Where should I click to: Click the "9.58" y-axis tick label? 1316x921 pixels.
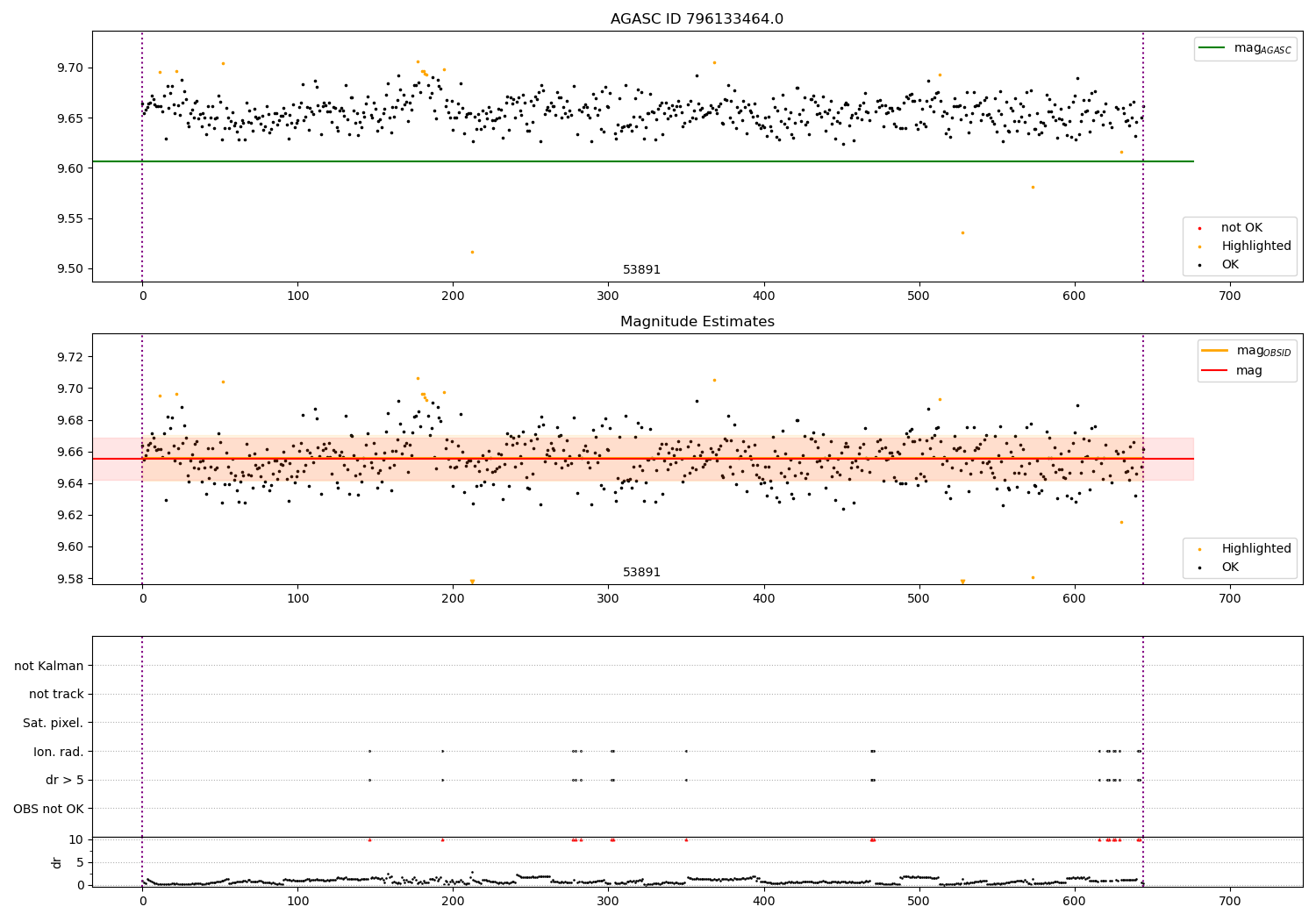[x=68, y=578]
